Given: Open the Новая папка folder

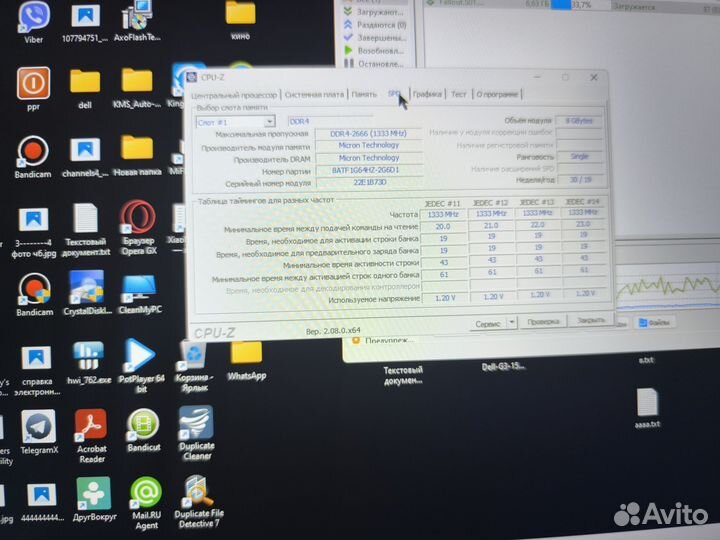Looking at the screenshot, I should point(137,155).
